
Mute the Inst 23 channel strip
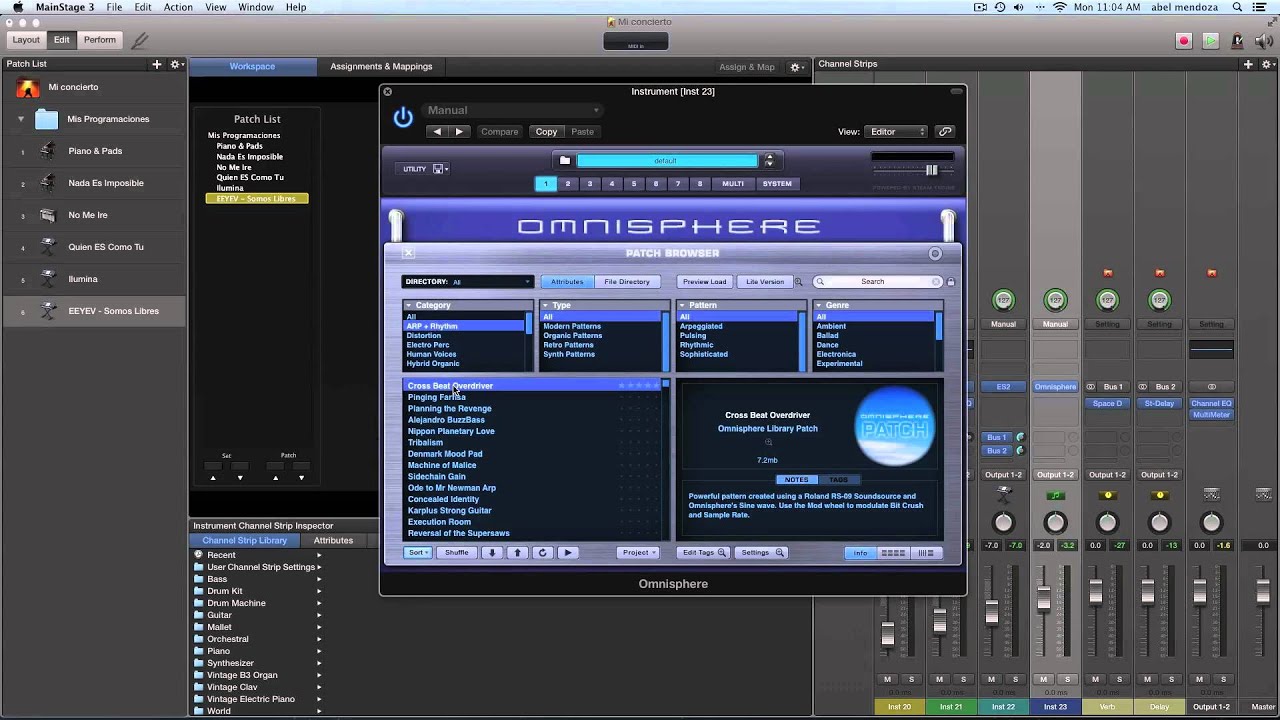pyautogui.click(x=1043, y=680)
